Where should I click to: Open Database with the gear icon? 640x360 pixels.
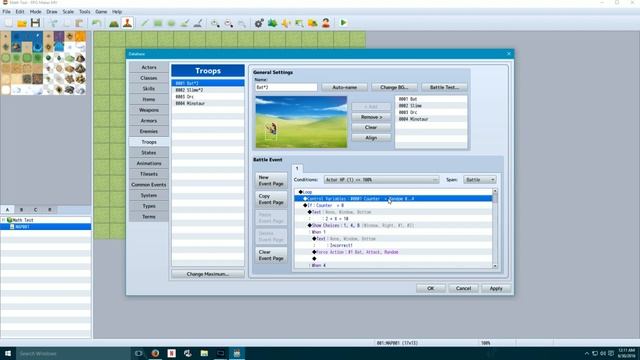259,23
